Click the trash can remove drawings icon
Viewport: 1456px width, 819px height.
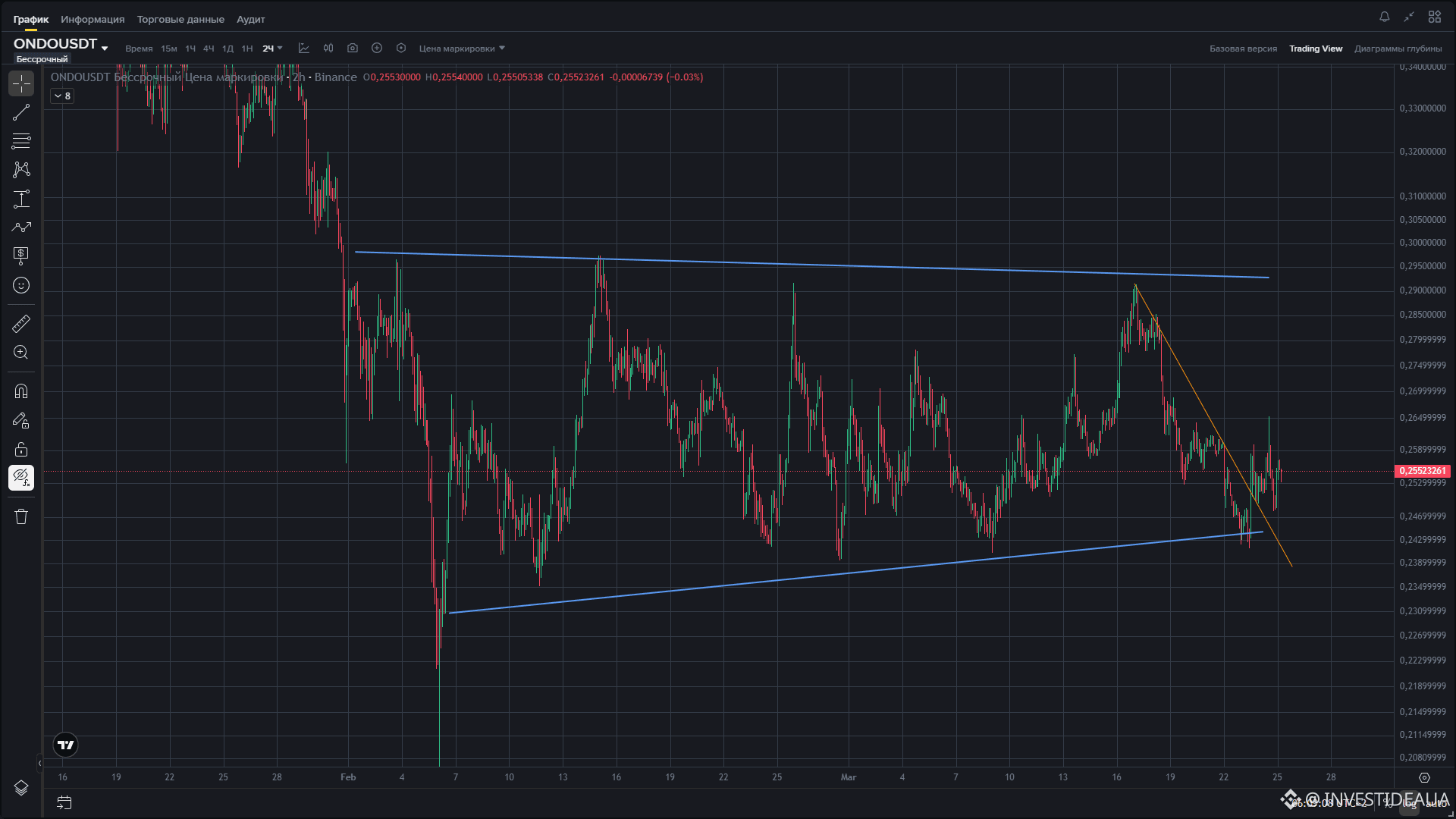click(x=21, y=516)
